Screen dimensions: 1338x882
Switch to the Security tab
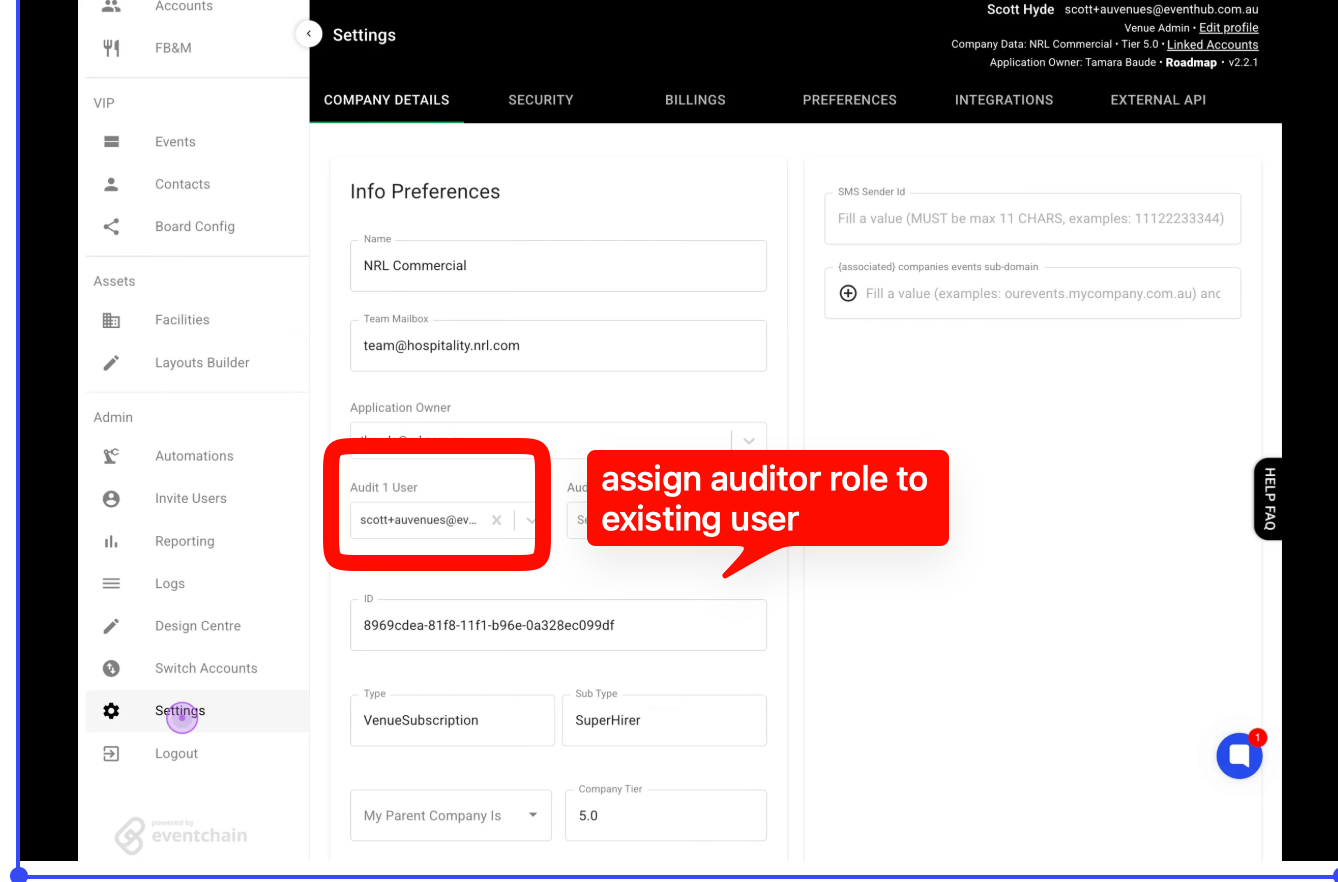[541, 100]
